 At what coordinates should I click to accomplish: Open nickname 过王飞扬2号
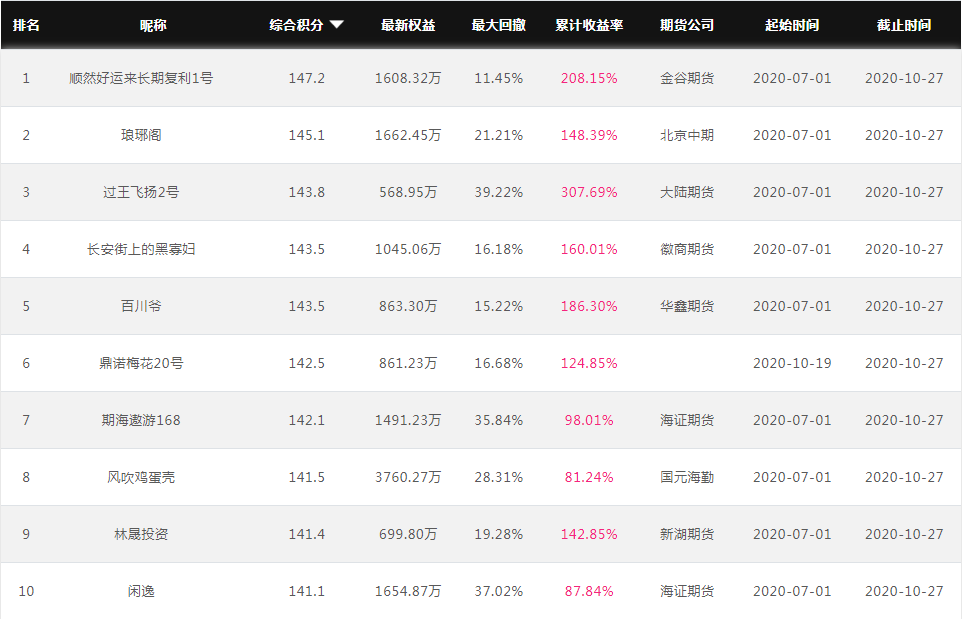pos(141,192)
